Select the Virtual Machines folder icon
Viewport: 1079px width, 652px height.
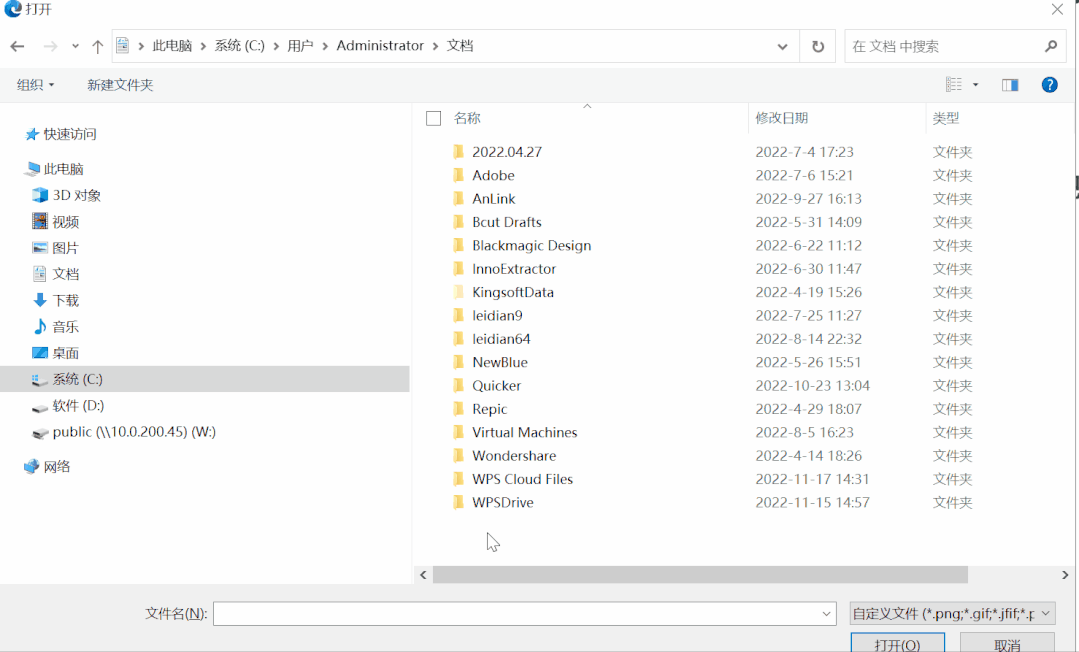(459, 432)
